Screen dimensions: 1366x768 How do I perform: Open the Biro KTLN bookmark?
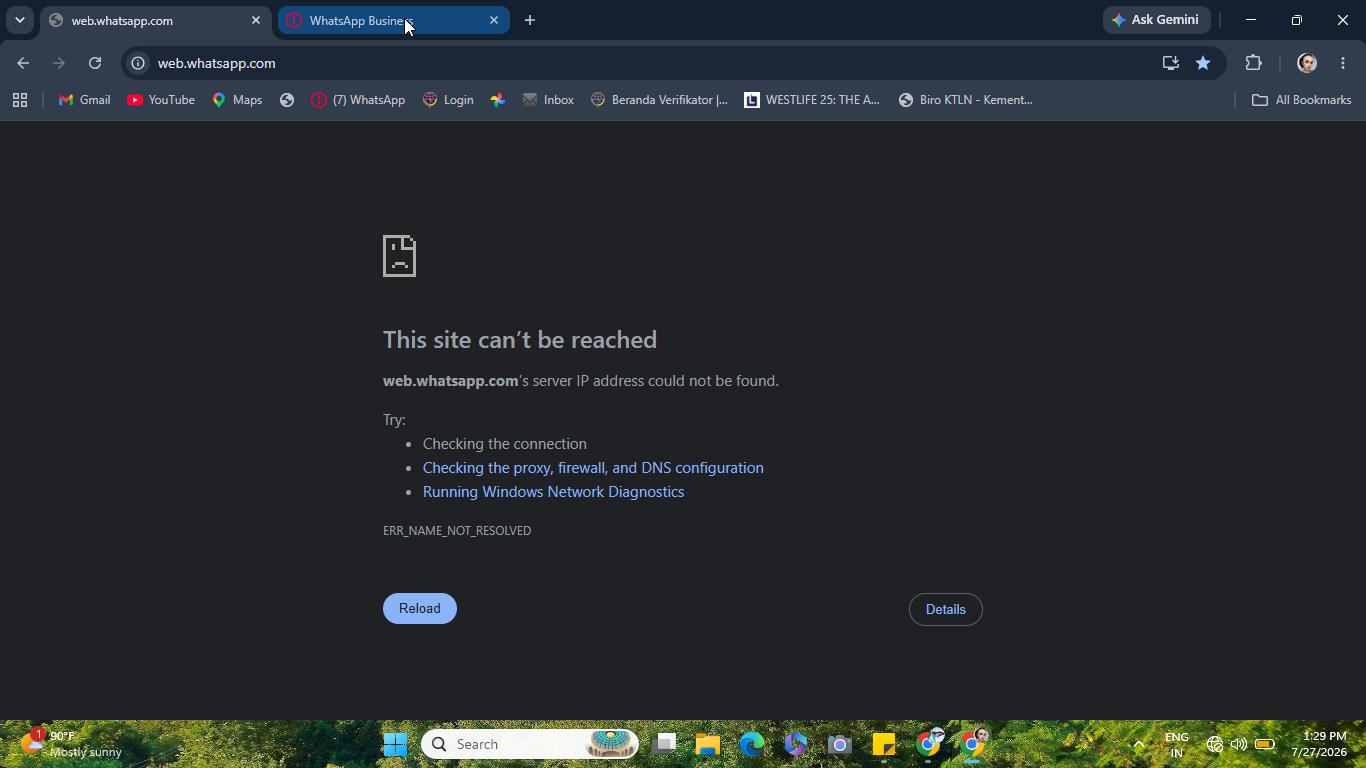[966, 100]
